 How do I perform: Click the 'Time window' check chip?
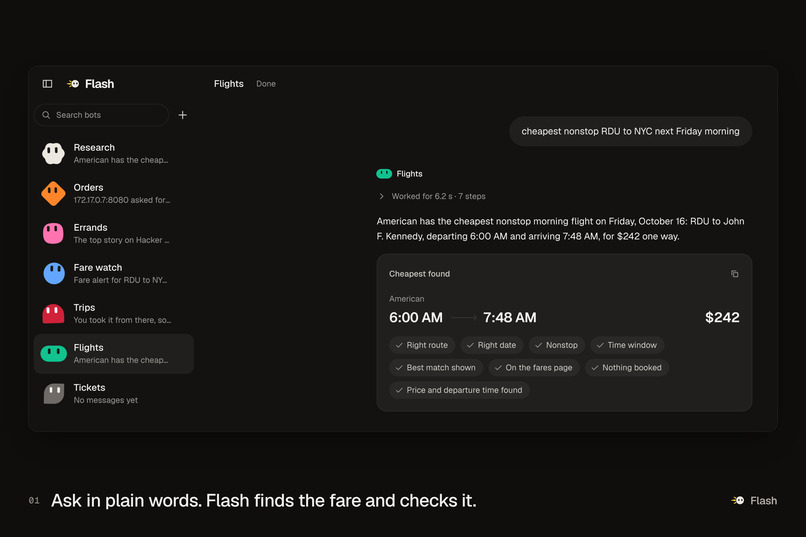pyautogui.click(x=627, y=345)
